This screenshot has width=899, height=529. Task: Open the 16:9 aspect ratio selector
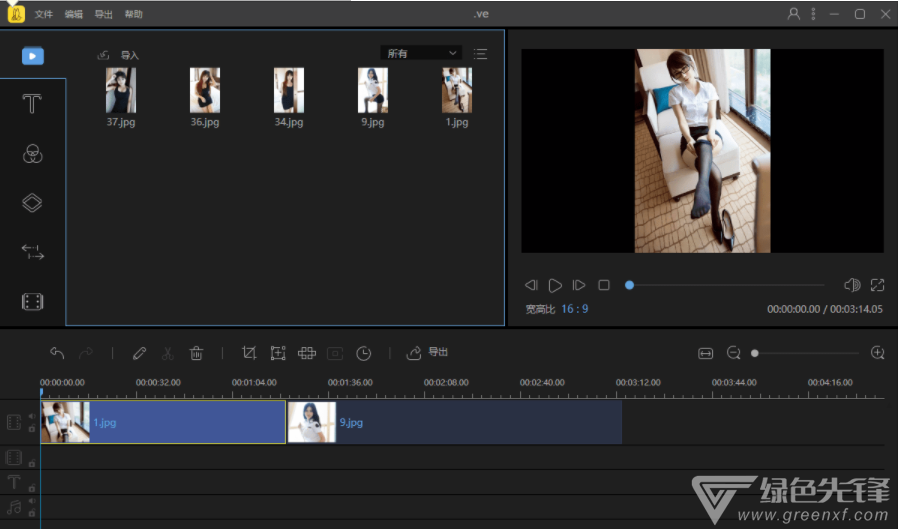(574, 309)
